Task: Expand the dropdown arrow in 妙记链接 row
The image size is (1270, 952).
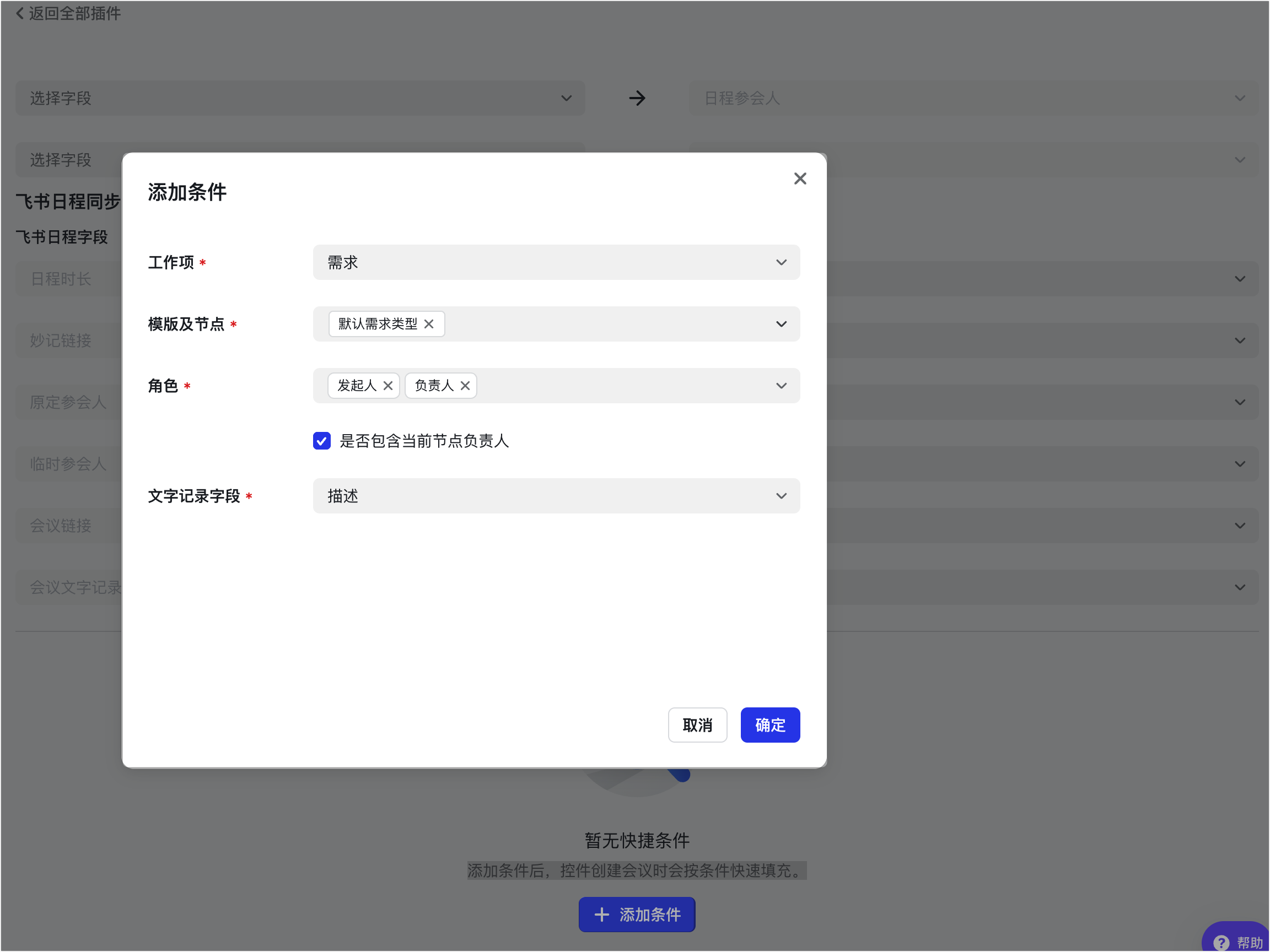Action: point(1240,341)
